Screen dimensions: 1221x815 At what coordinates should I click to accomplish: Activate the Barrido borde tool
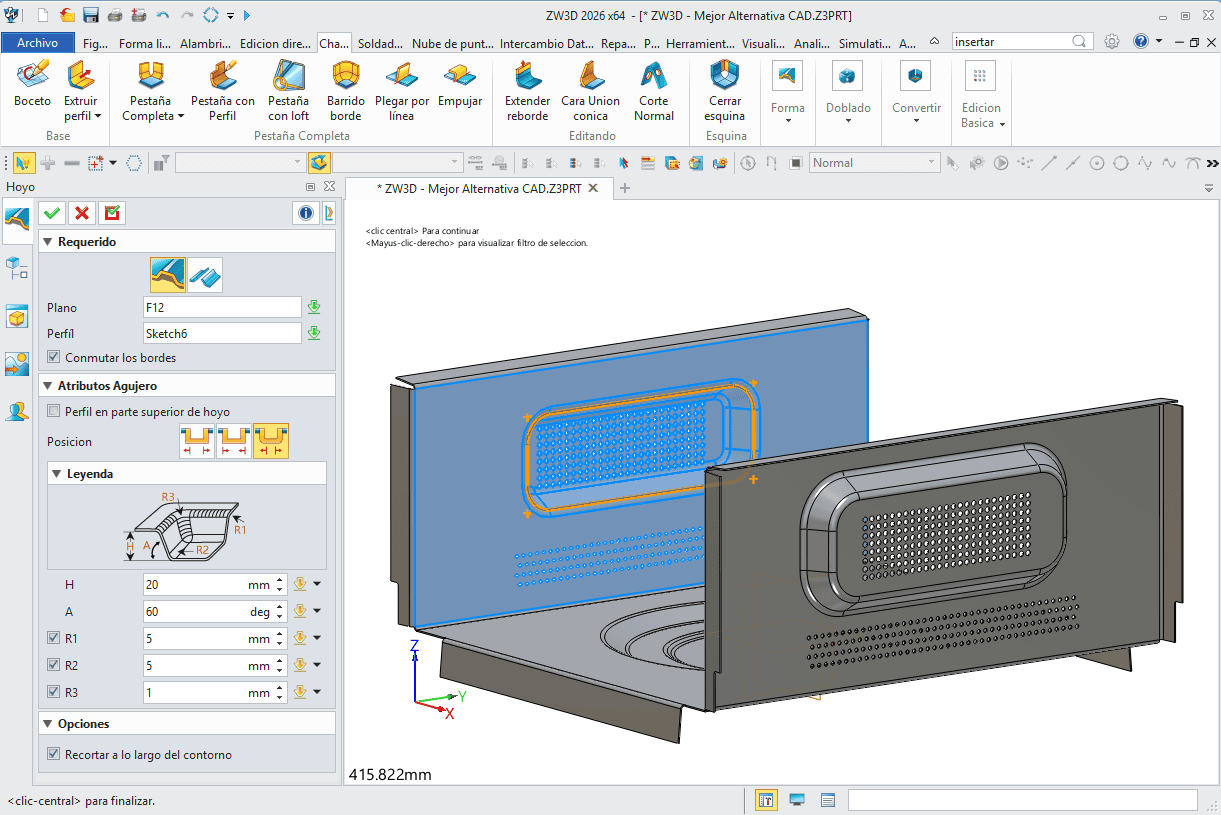coord(345,90)
